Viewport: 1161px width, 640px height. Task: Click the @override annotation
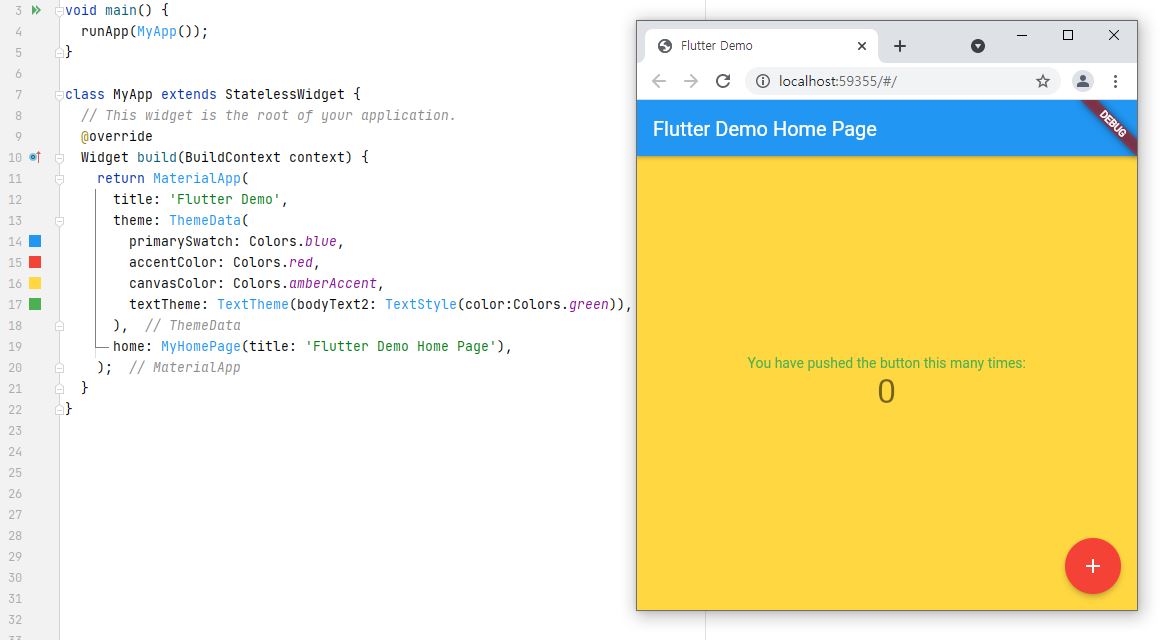116,136
